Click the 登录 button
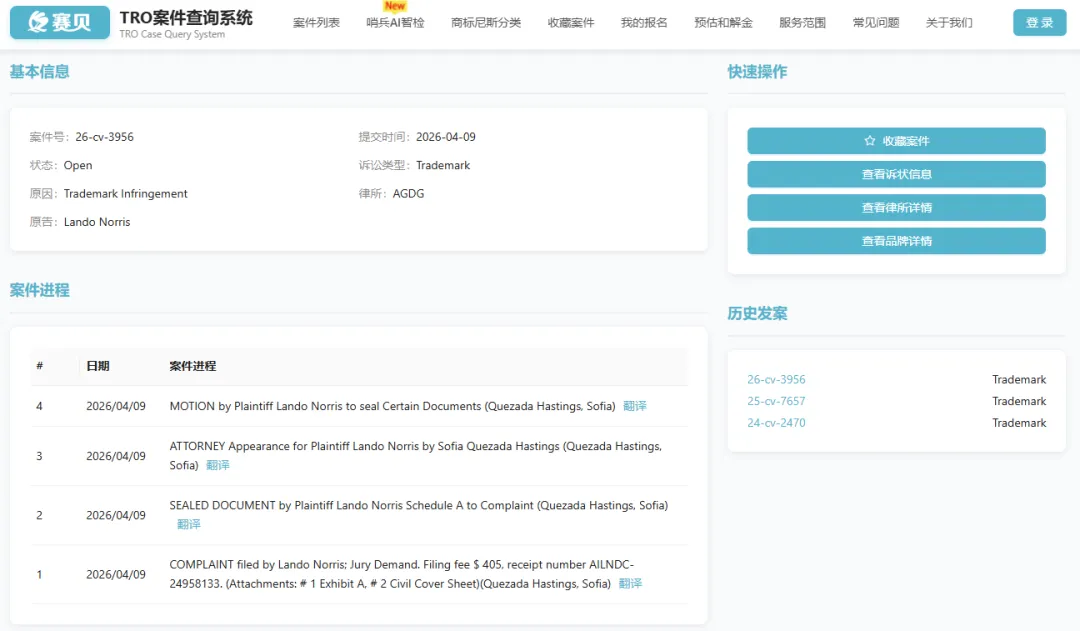 pyautogui.click(x=1039, y=23)
